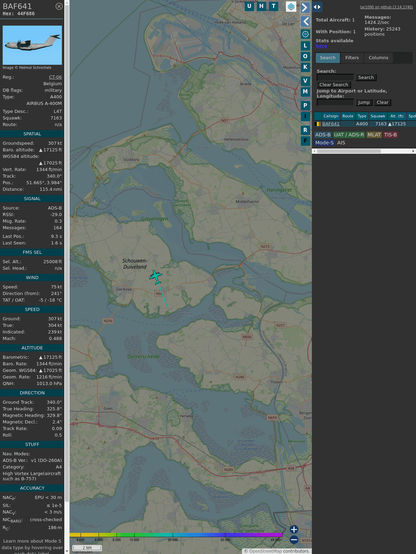Image resolution: width=416 pixels, height=554 pixels.
Task: Click the T map button
Action: click(x=274, y=6)
